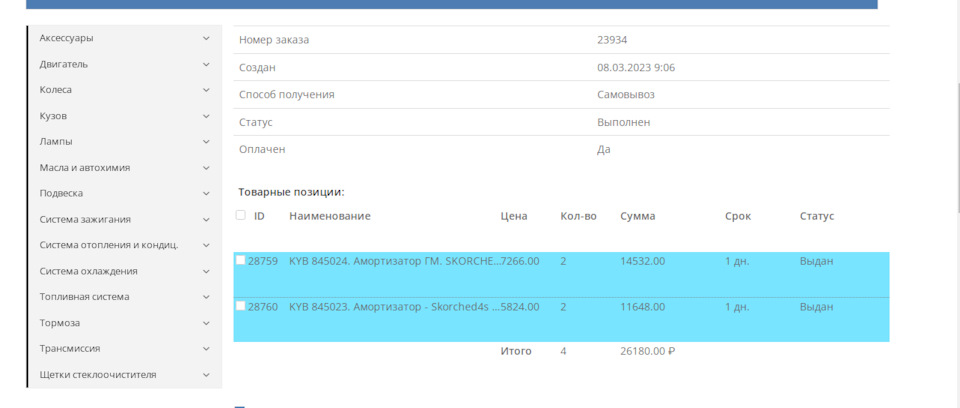Open the Тормоза menu item
The height and width of the screenshot is (408, 960).
point(59,323)
